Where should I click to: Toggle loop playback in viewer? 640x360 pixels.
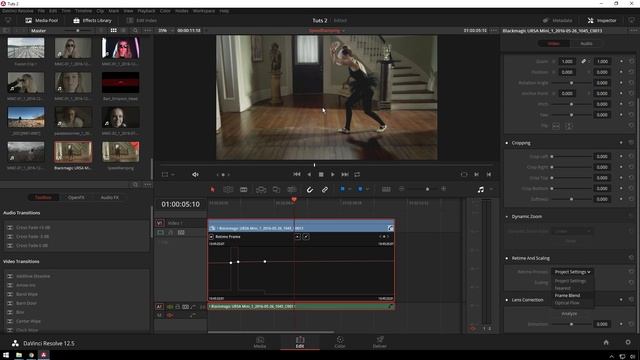click(357, 174)
